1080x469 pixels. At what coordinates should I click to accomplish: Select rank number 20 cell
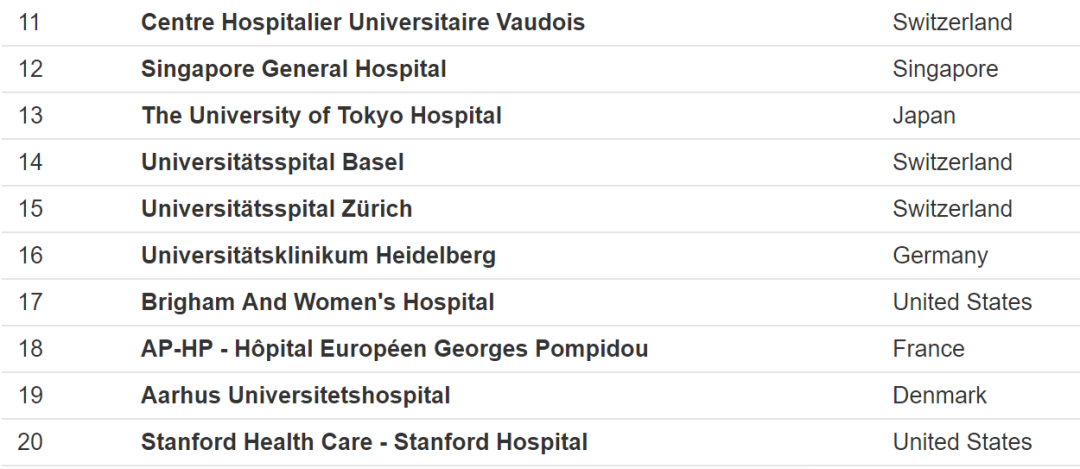[x=30, y=442]
